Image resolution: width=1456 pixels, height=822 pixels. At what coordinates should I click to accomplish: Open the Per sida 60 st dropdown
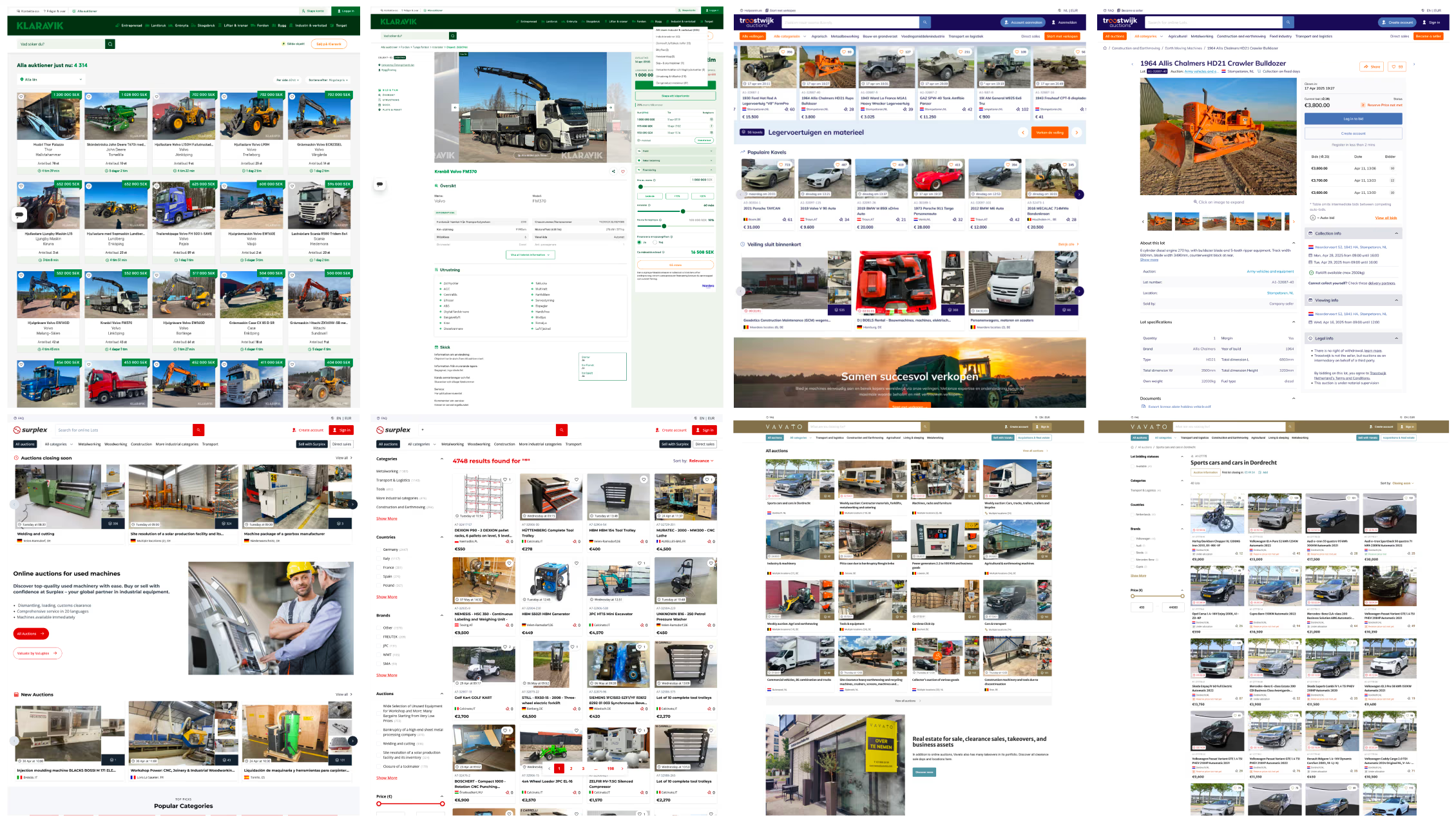pos(288,80)
